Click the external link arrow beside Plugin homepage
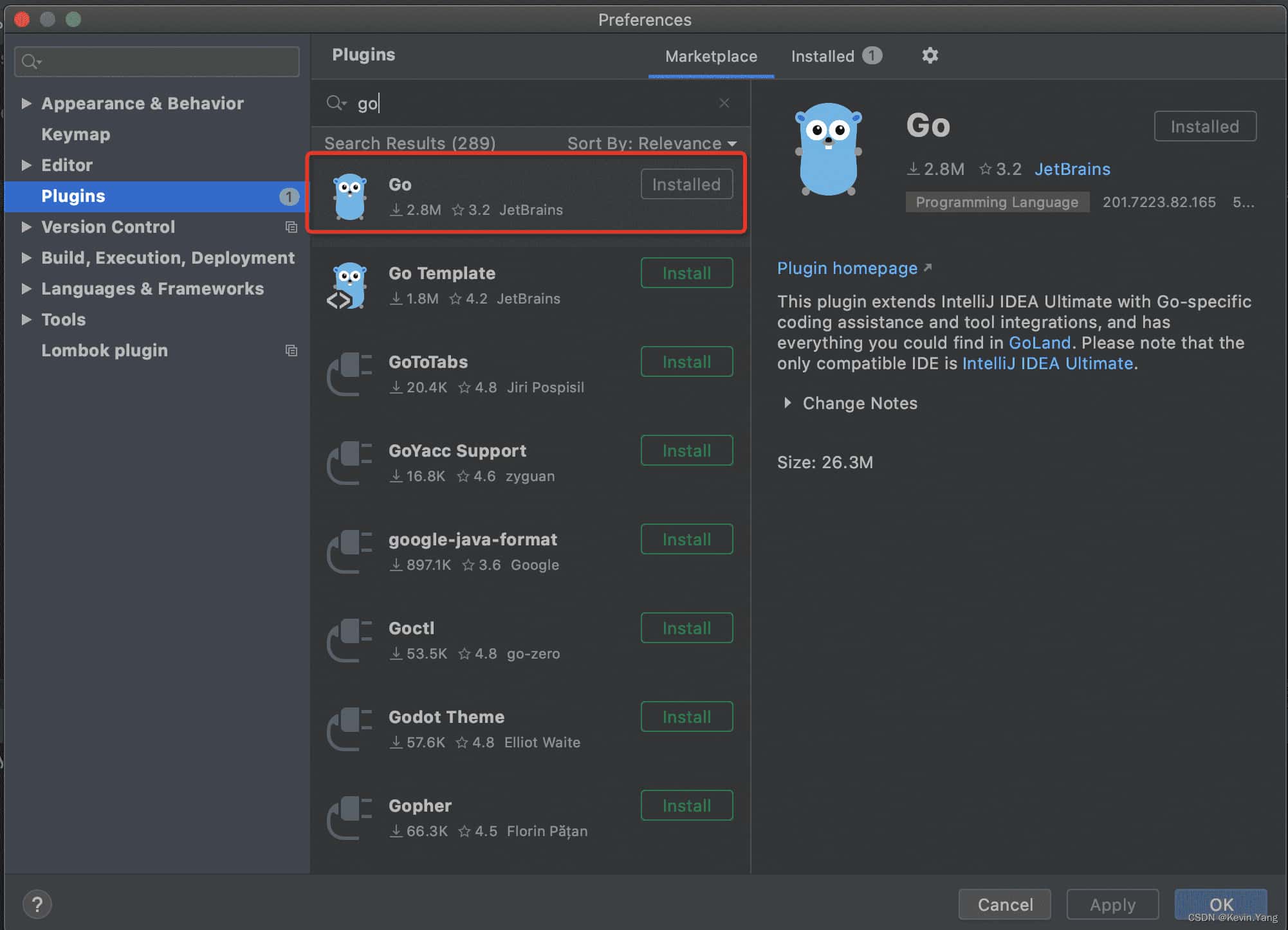 point(928,268)
